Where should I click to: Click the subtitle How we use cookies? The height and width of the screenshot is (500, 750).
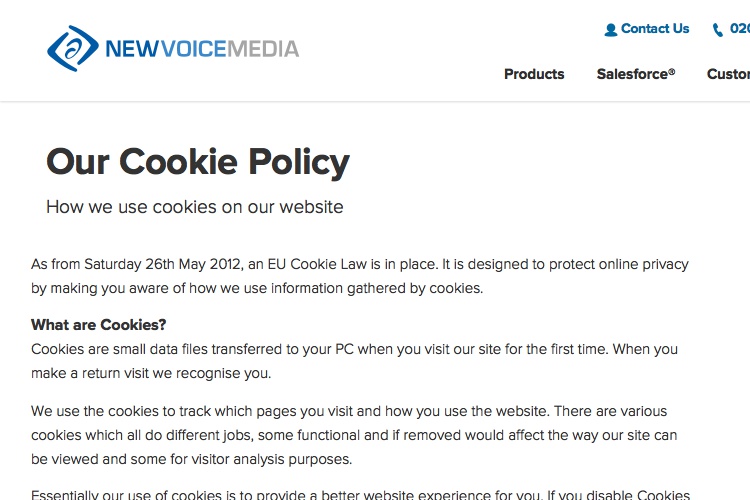pyautogui.click(x=195, y=207)
